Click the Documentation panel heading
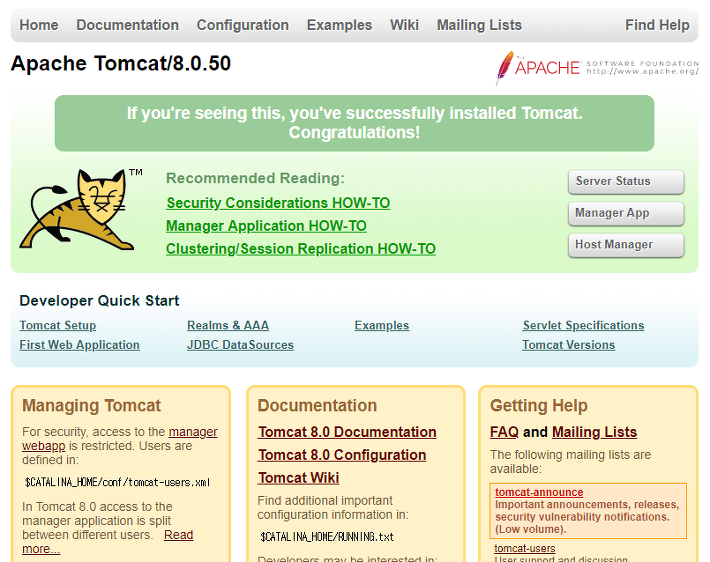 [317, 406]
